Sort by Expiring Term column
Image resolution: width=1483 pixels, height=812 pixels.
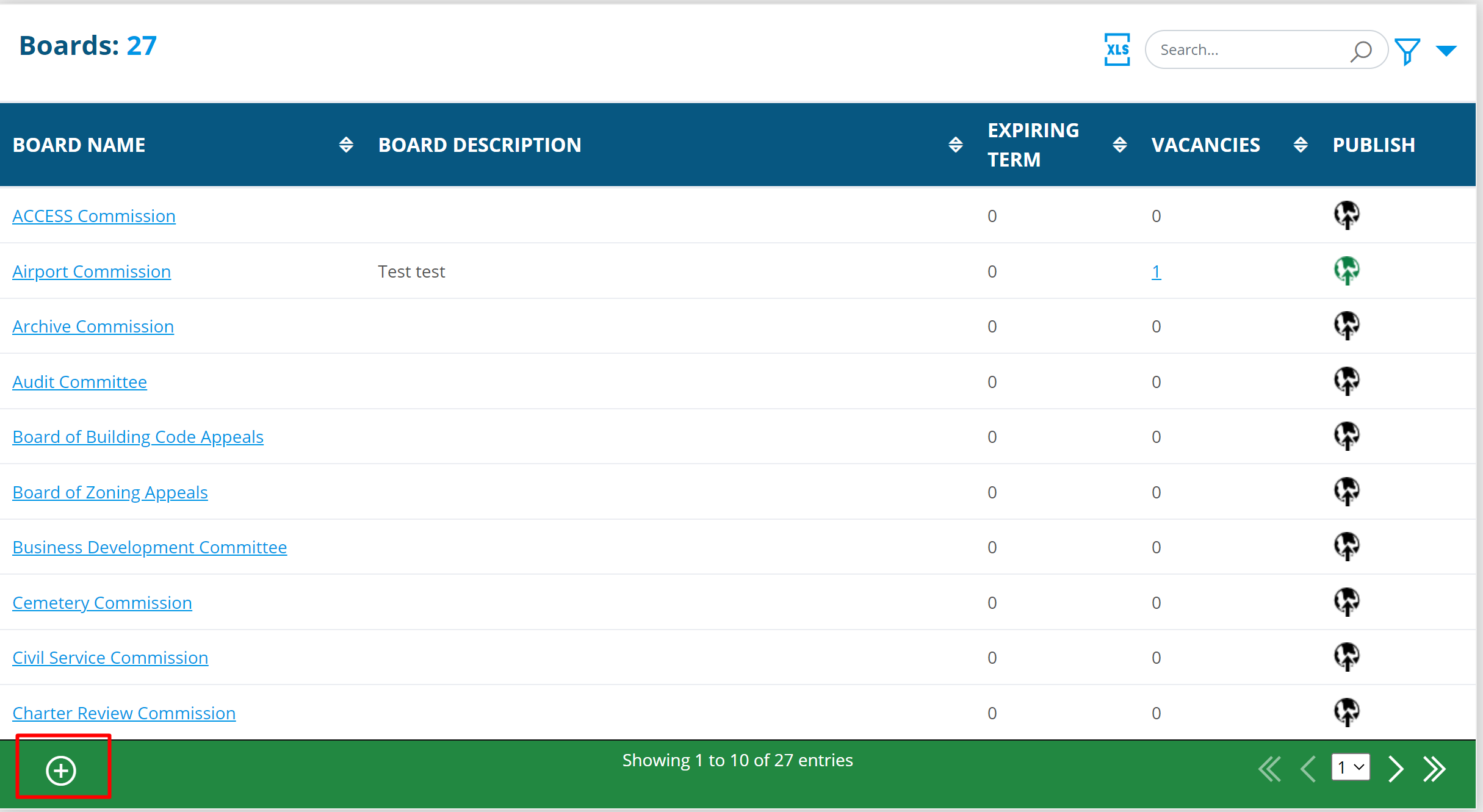(1119, 145)
